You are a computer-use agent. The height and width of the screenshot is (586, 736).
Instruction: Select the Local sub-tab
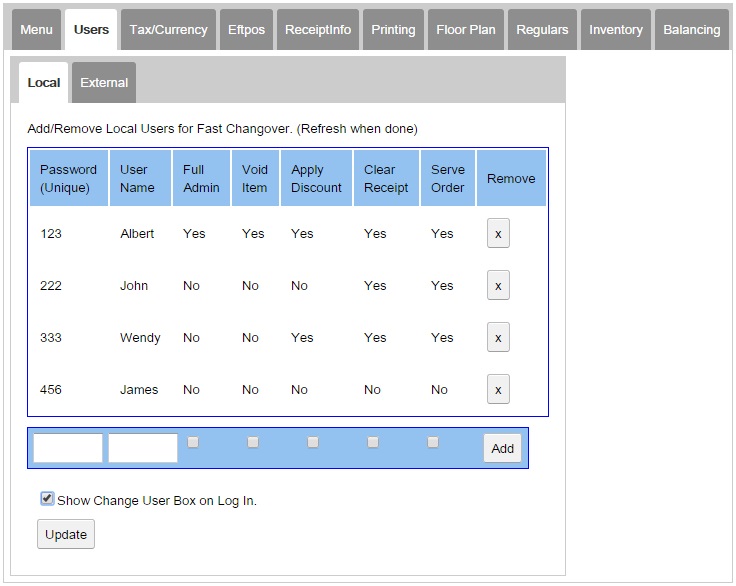[x=44, y=83]
